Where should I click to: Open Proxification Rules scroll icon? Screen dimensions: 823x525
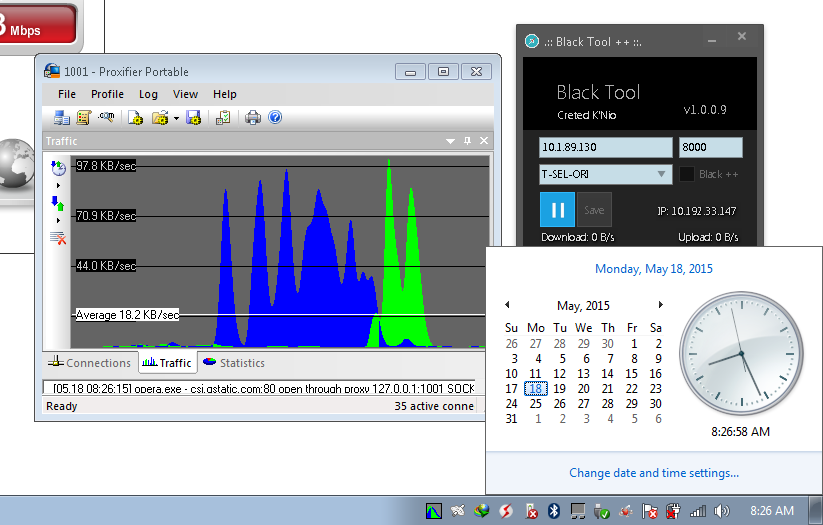point(83,117)
